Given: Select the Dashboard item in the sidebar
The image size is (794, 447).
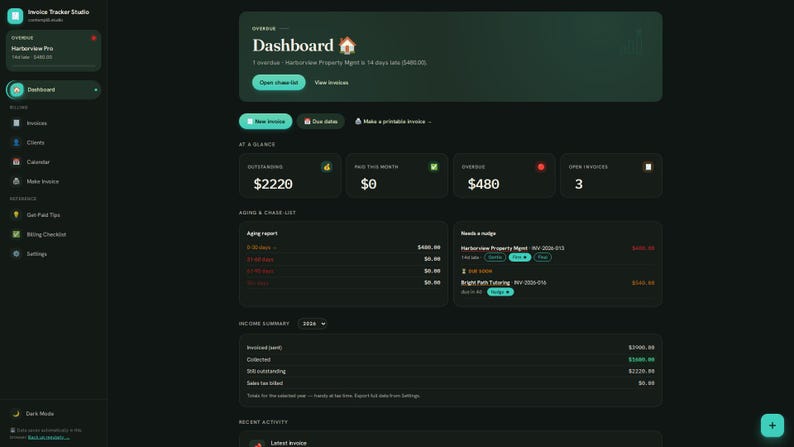Looking at the screenshot, I should coord(53,90).
